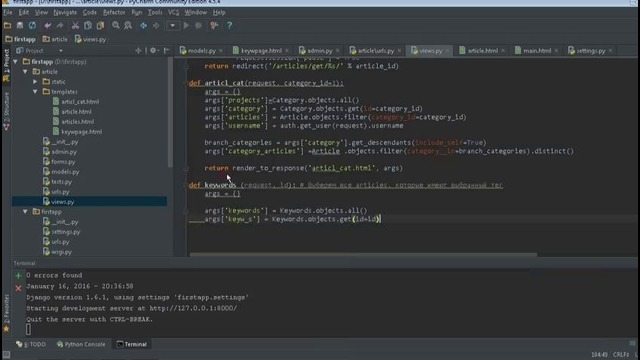Viewport: 640px width, 360px height.
Task: Click the Forward navigation arrow icon
Action: 156,26
